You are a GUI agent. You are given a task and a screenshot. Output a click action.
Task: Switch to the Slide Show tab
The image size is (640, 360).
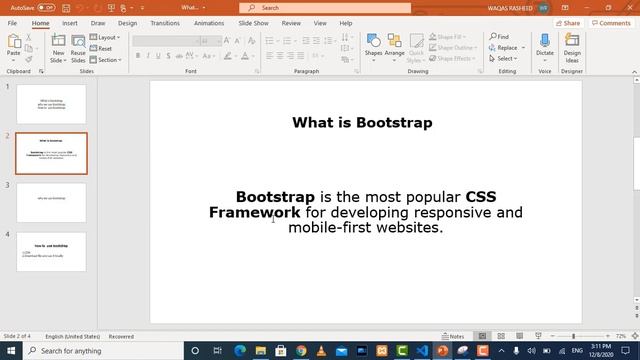253,23
